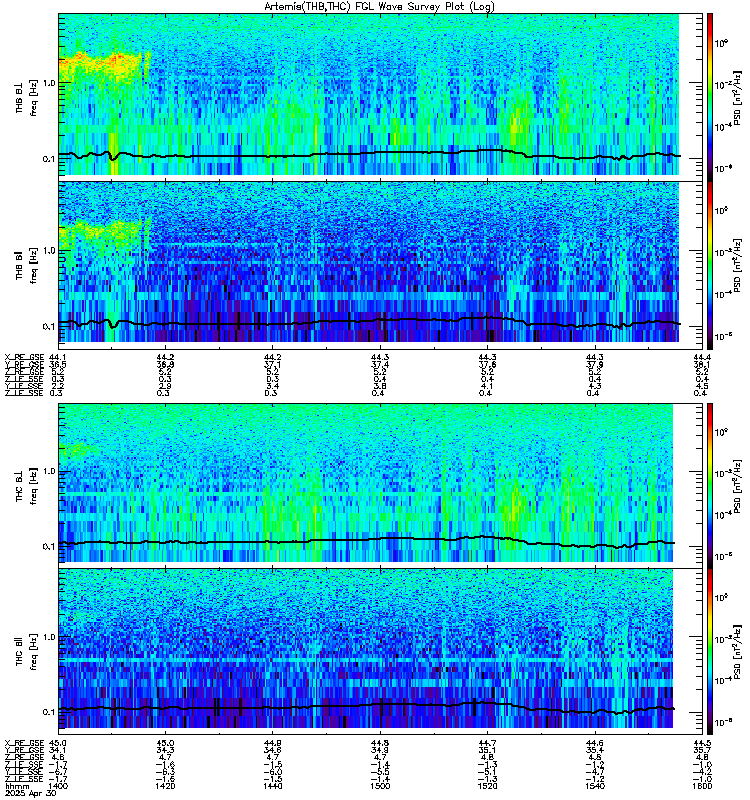
Task: Click the THB X position value 44.4
Action: click(x=702, y=357)
